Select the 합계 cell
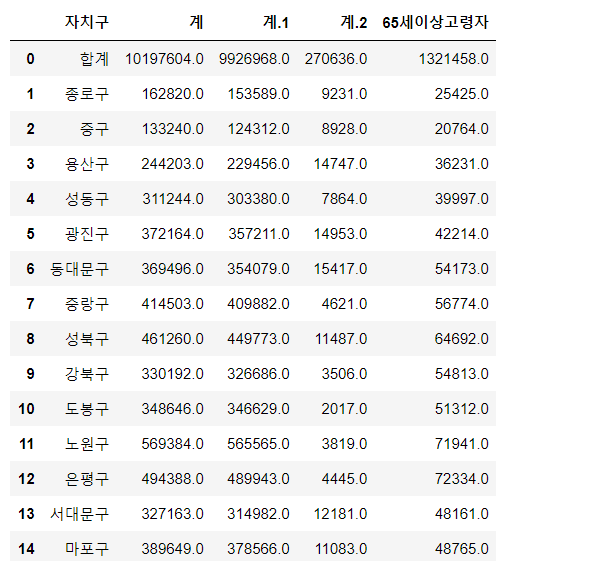This screenshot has height=561, width=605. point(95,59)
